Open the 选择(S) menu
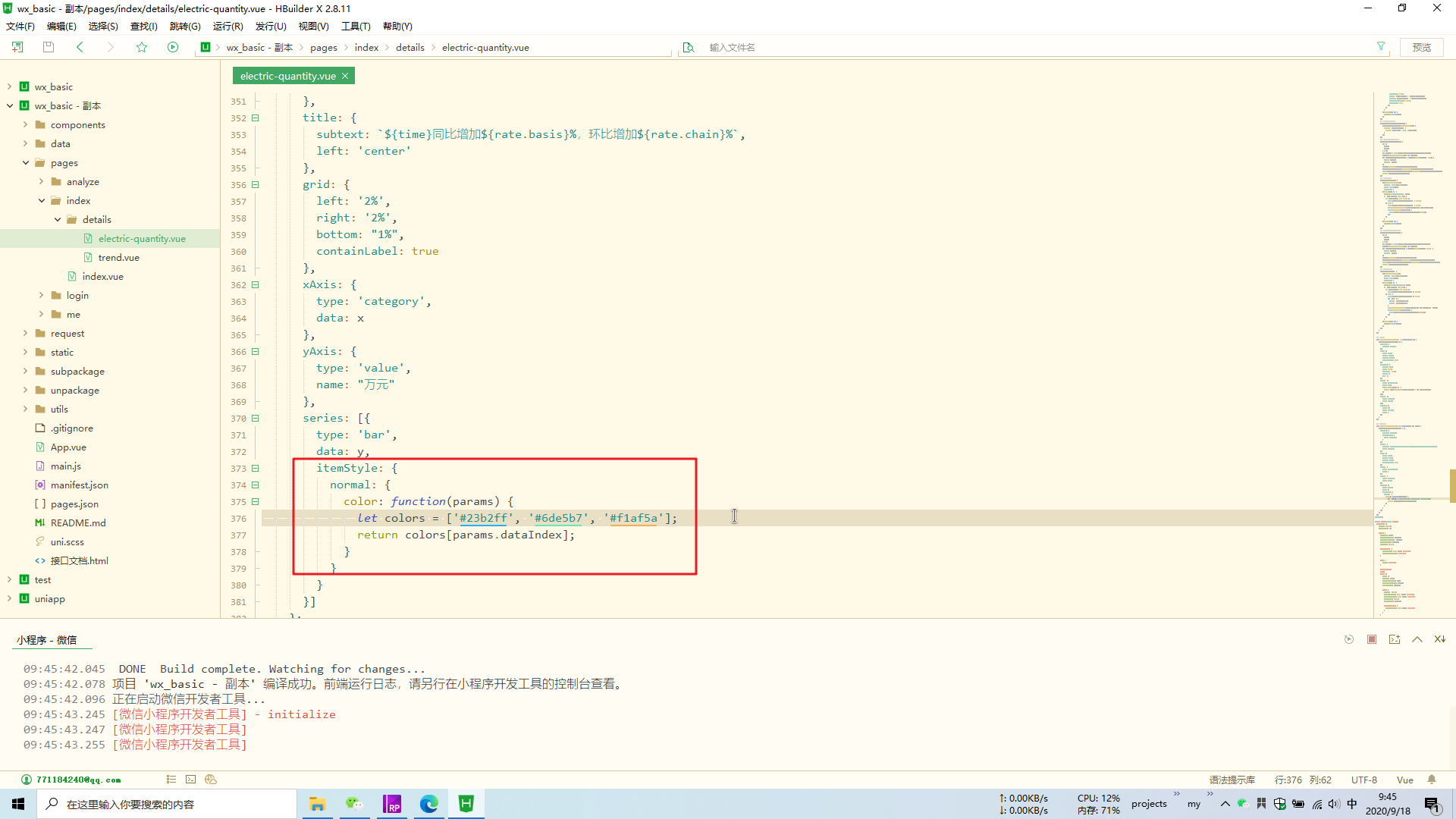The image size is (1456, 819). pos(103,26)
